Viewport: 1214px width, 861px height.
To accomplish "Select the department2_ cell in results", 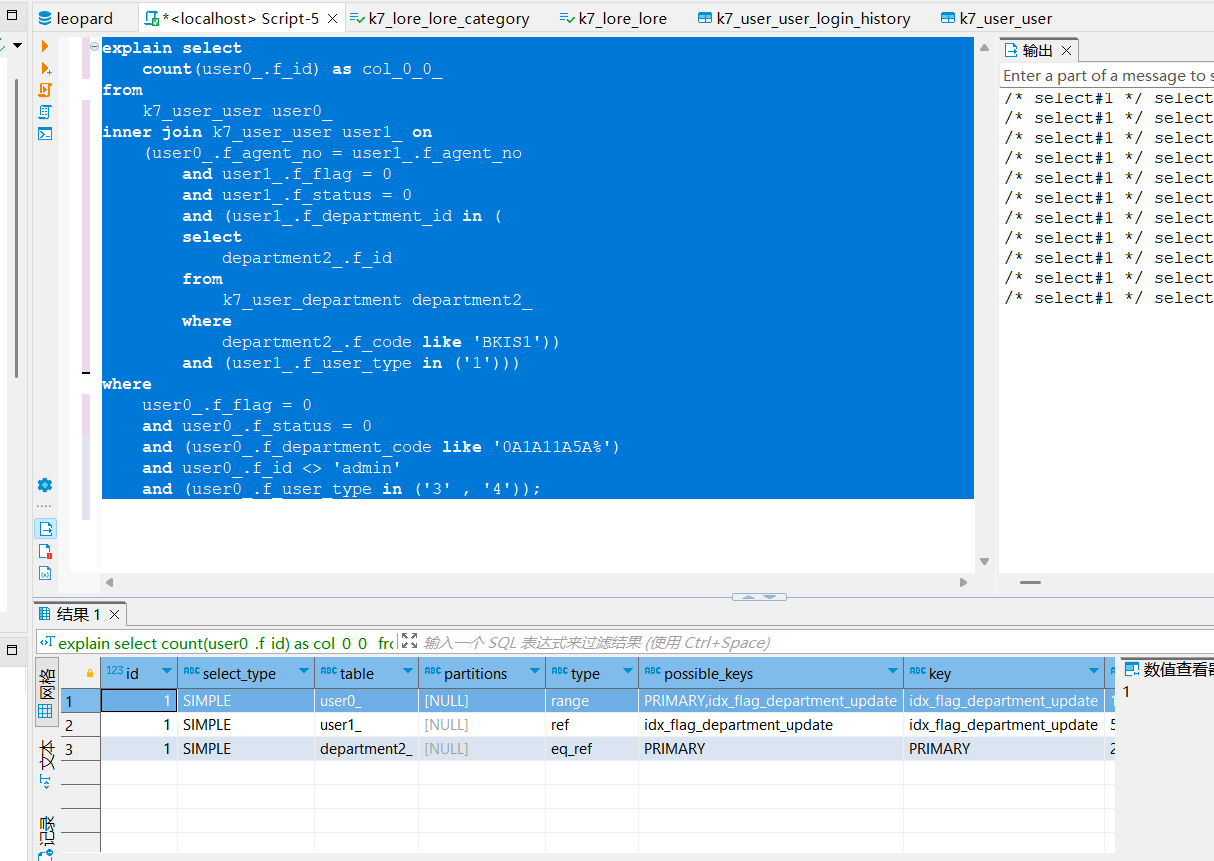I will pos(366,749).
